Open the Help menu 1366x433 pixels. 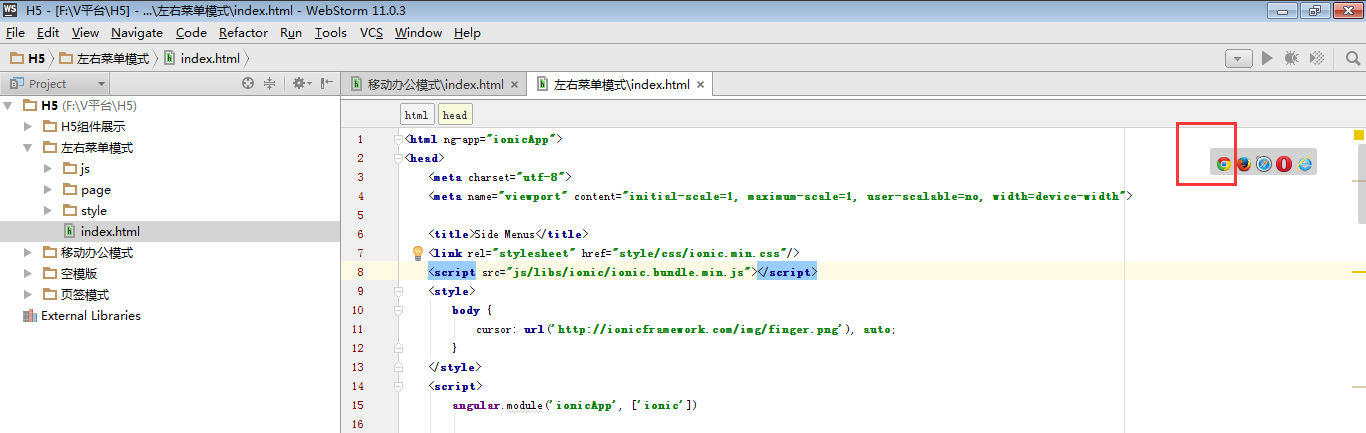(x=467, y=33)
